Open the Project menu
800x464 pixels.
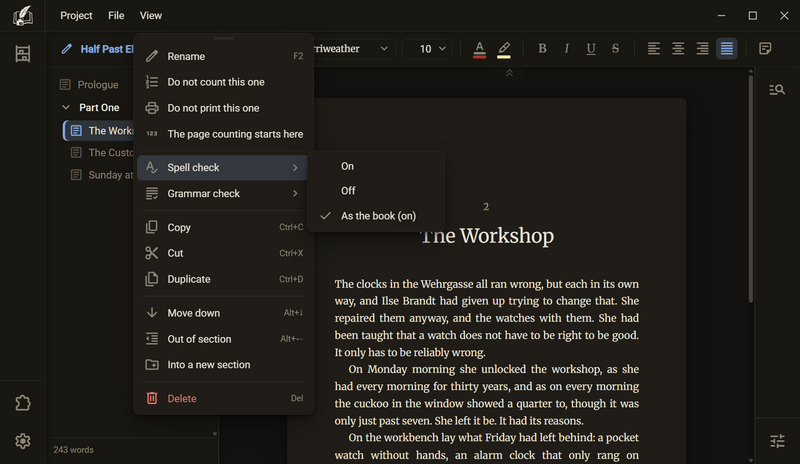click(76, 15)
